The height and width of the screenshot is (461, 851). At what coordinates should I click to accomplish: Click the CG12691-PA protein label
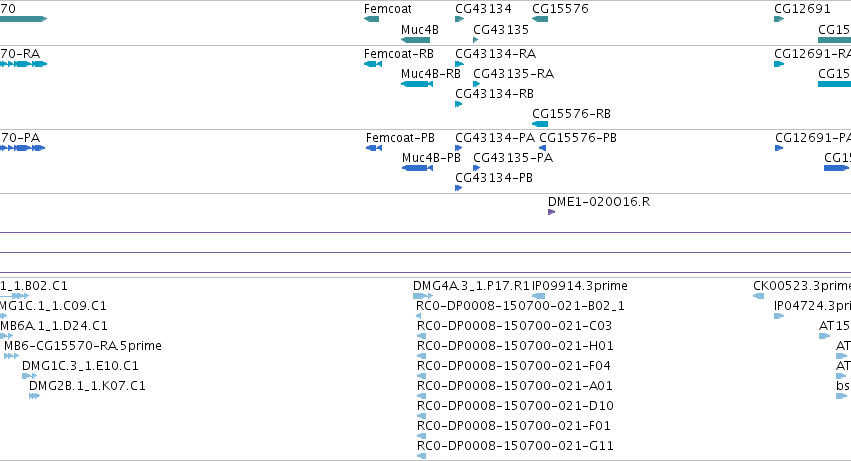click(x=812, y=138)
